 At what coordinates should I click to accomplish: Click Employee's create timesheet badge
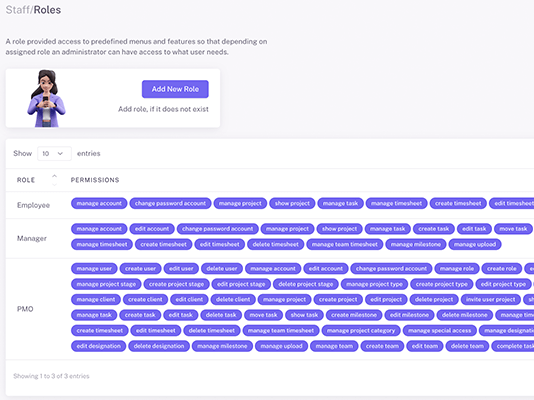tap(458, 203)
